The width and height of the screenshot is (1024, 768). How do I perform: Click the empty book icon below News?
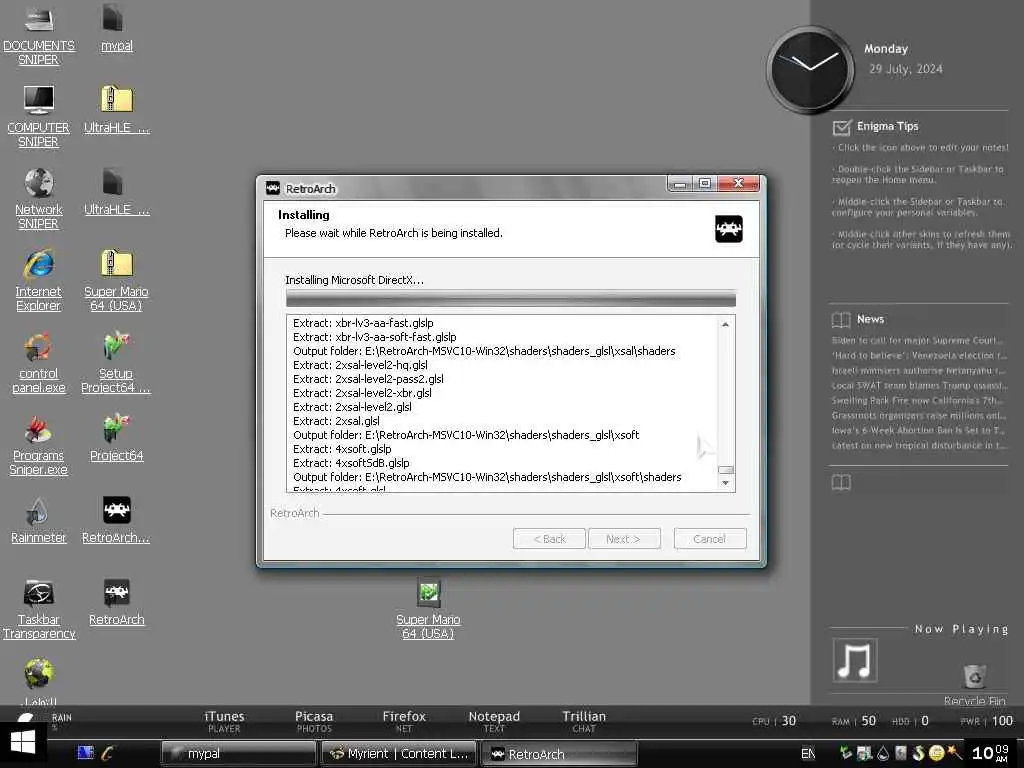pyautogui.click(x=841, y=483)
